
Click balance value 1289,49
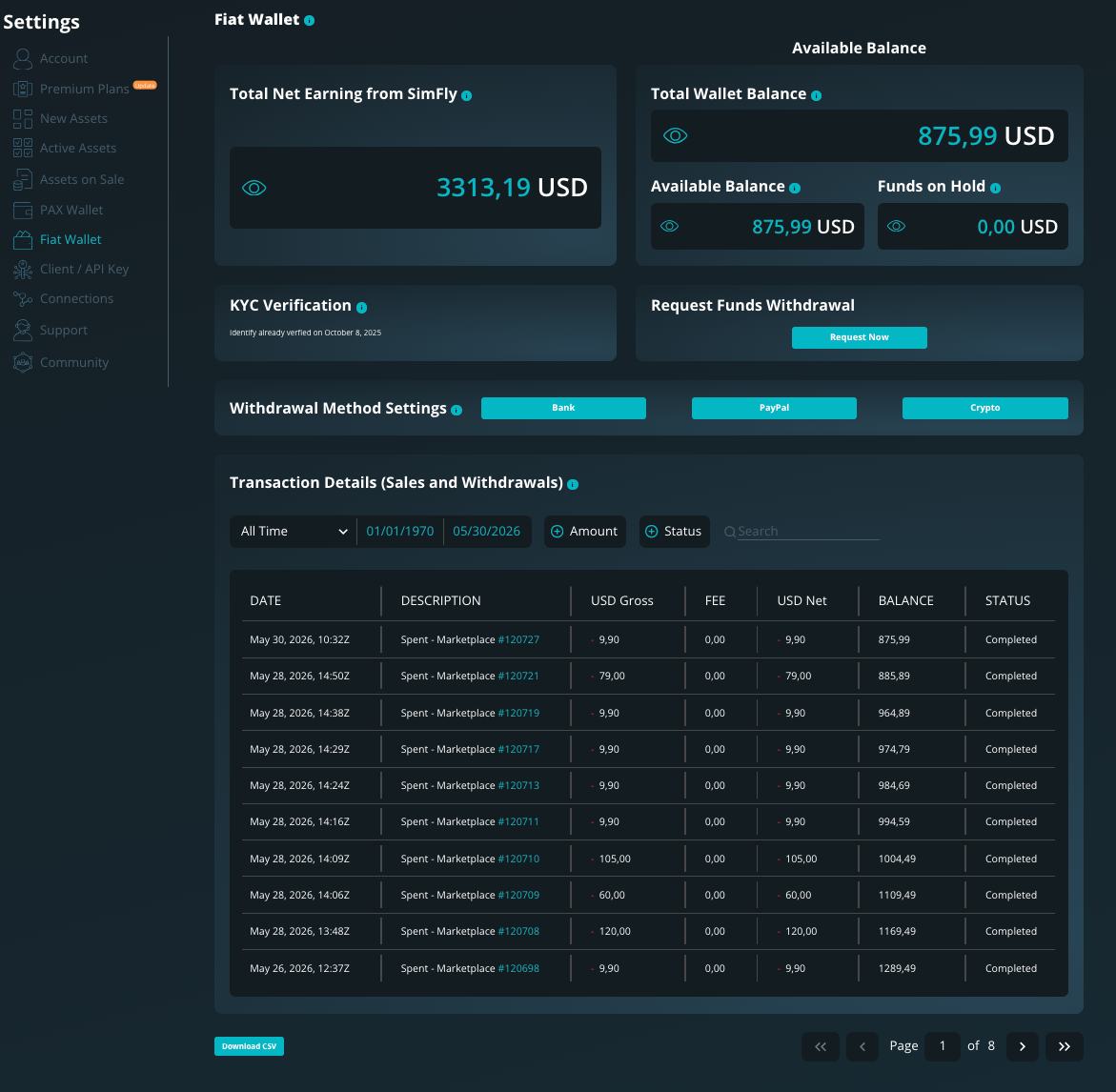point(897,968)
